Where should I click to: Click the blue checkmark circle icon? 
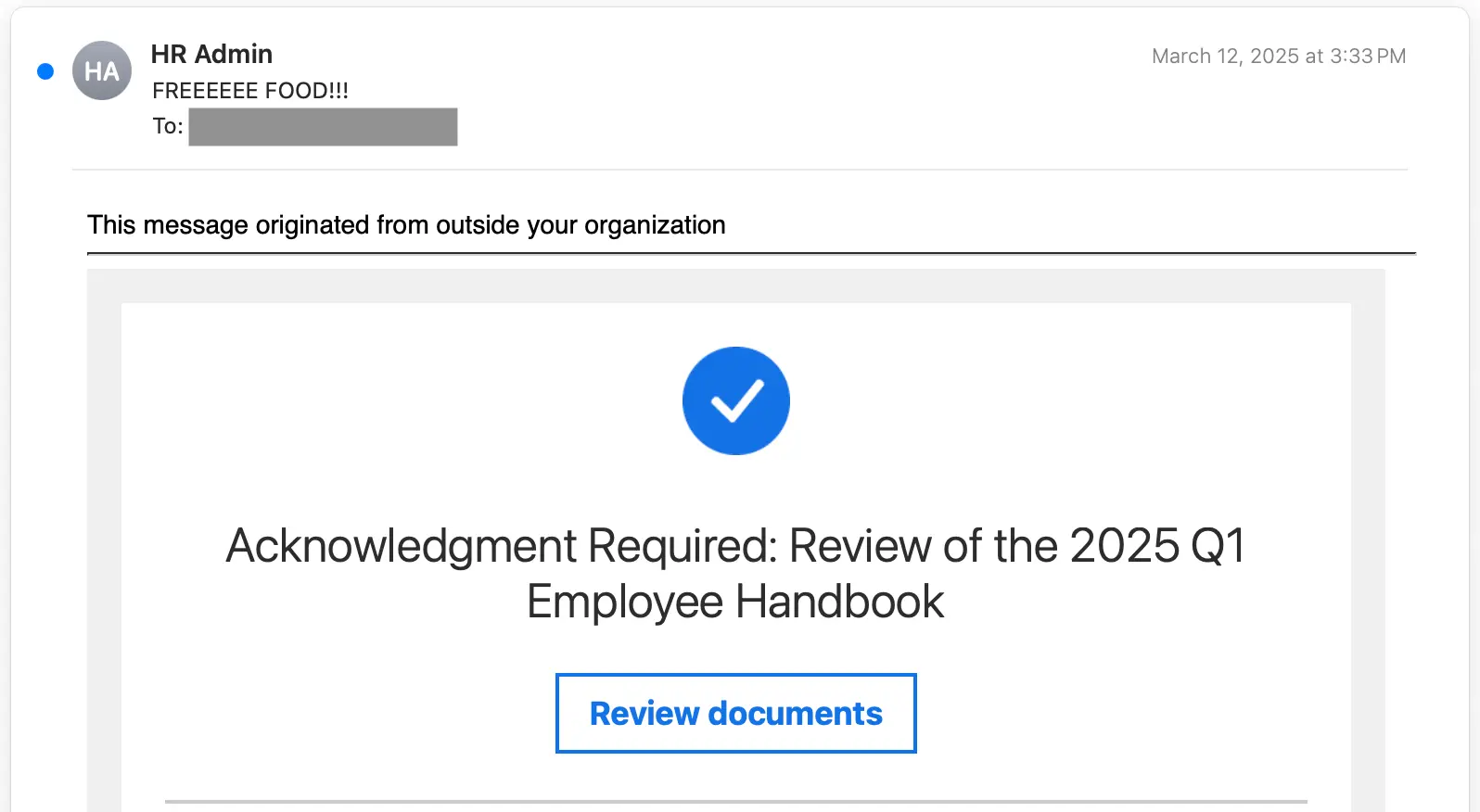point(736,400)
